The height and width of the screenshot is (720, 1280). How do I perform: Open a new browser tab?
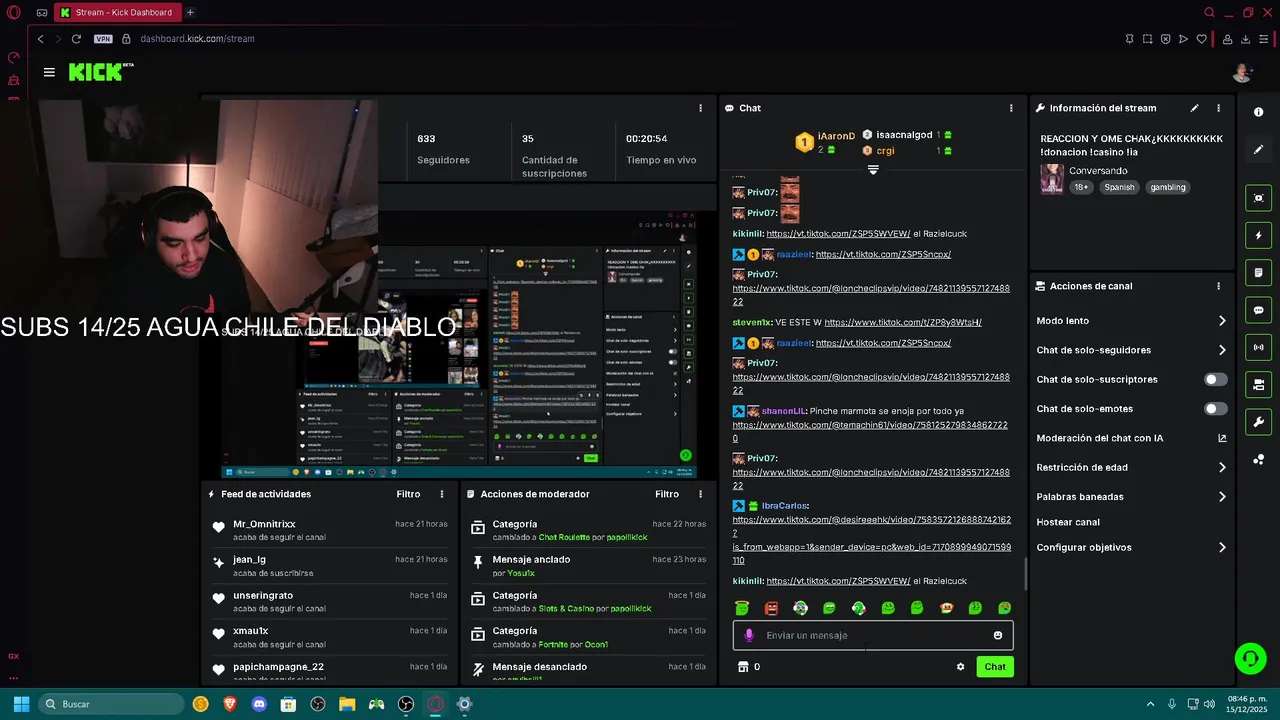pyautogui.click(x=190, y=12)
